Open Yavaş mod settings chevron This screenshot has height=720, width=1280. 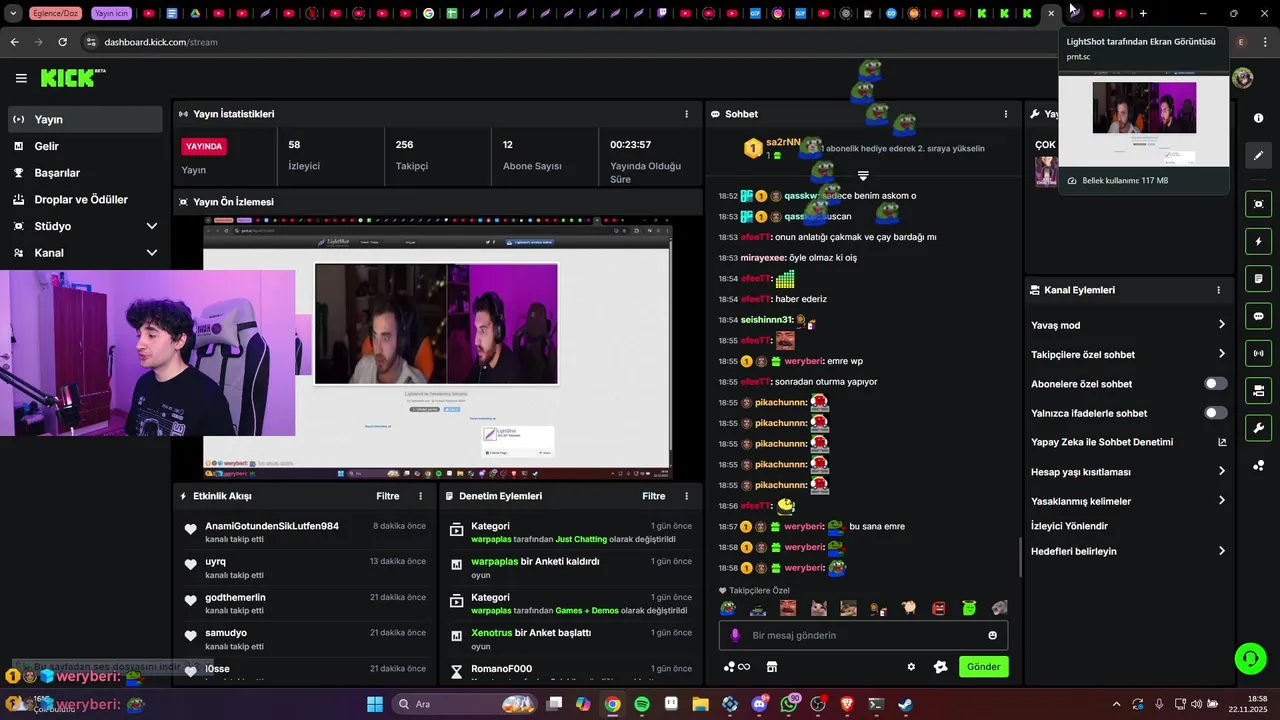click(x=1221, y=325)
